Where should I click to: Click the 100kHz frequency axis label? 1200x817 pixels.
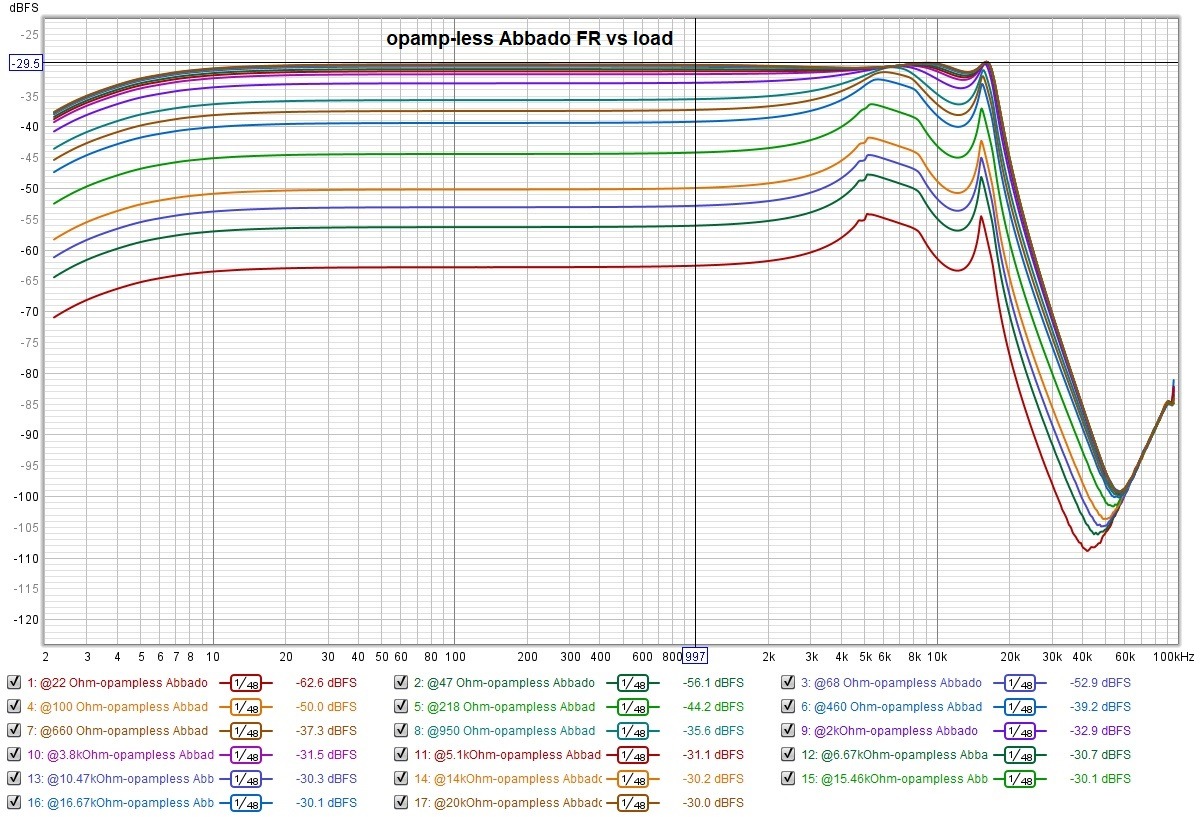coord(1172,657)
